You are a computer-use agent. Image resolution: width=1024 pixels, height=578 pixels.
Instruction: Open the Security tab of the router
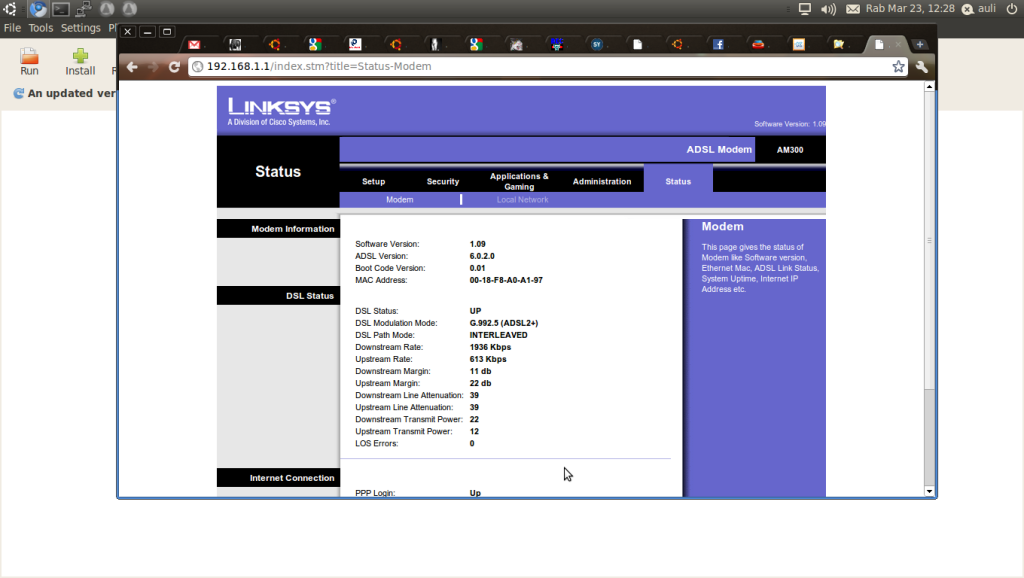click(x=443, y=182)
